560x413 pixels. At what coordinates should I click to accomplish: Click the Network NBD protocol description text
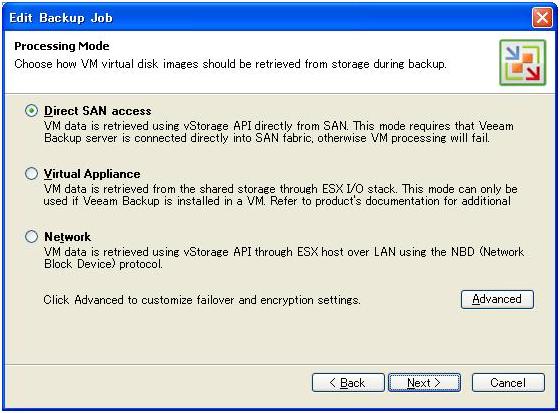pyautogui.click(x=284, y=258)
